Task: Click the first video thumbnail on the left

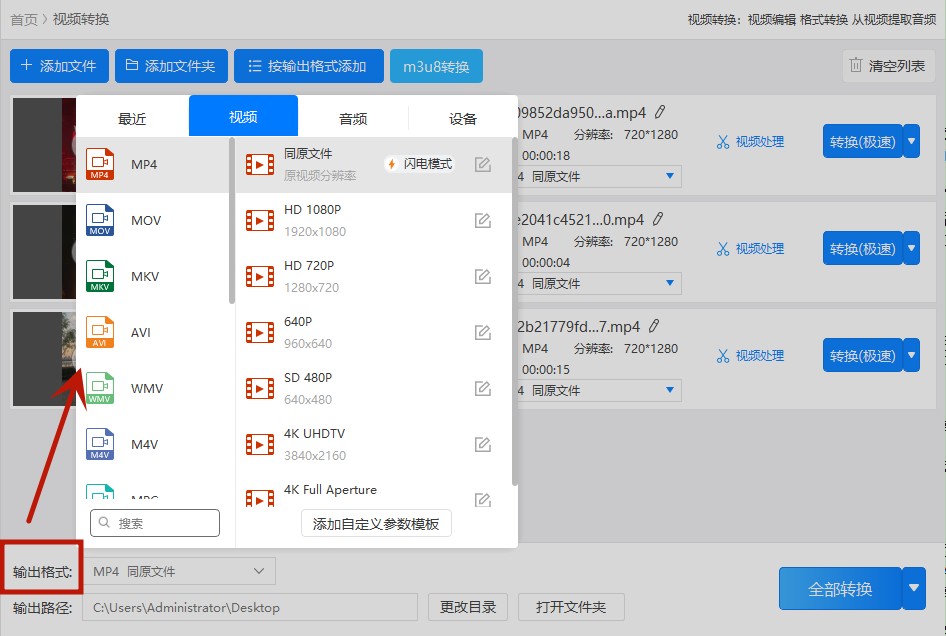Action: pos(42,145)
